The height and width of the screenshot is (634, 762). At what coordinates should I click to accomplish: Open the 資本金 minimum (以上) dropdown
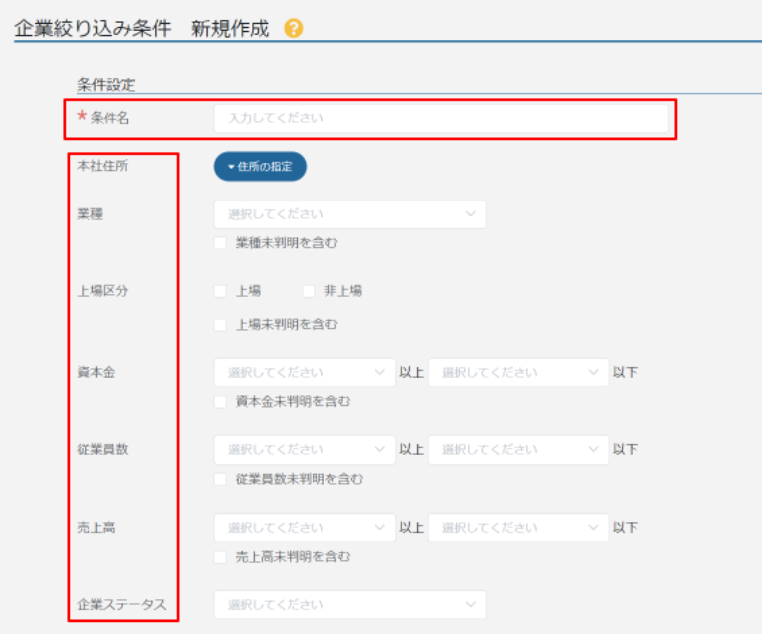304,372
